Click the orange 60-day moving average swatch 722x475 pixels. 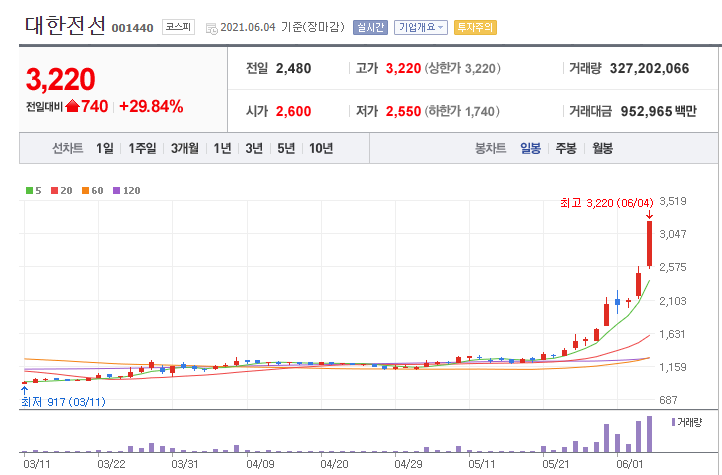[85, 191]
